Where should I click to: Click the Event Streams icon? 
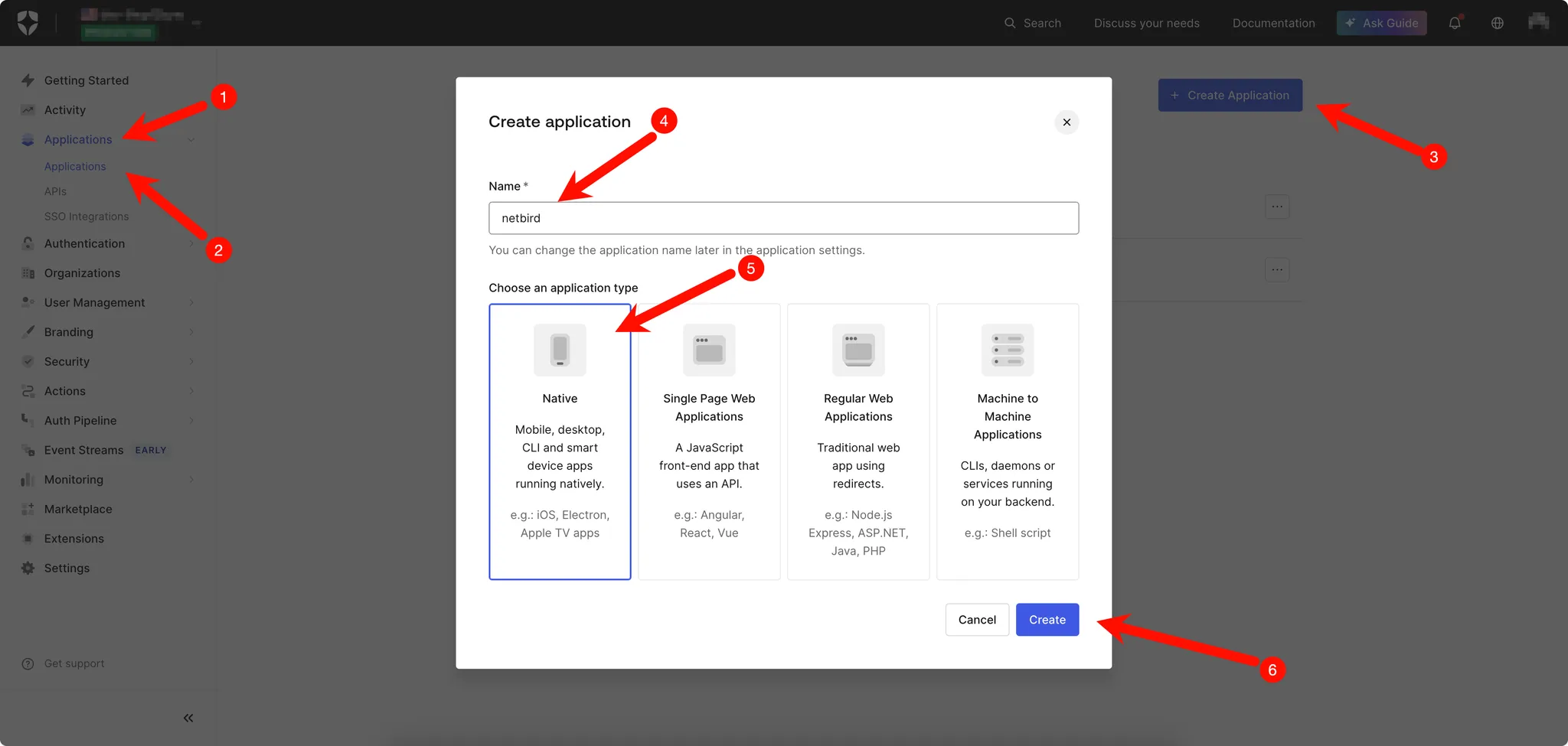tap(28, 450)
